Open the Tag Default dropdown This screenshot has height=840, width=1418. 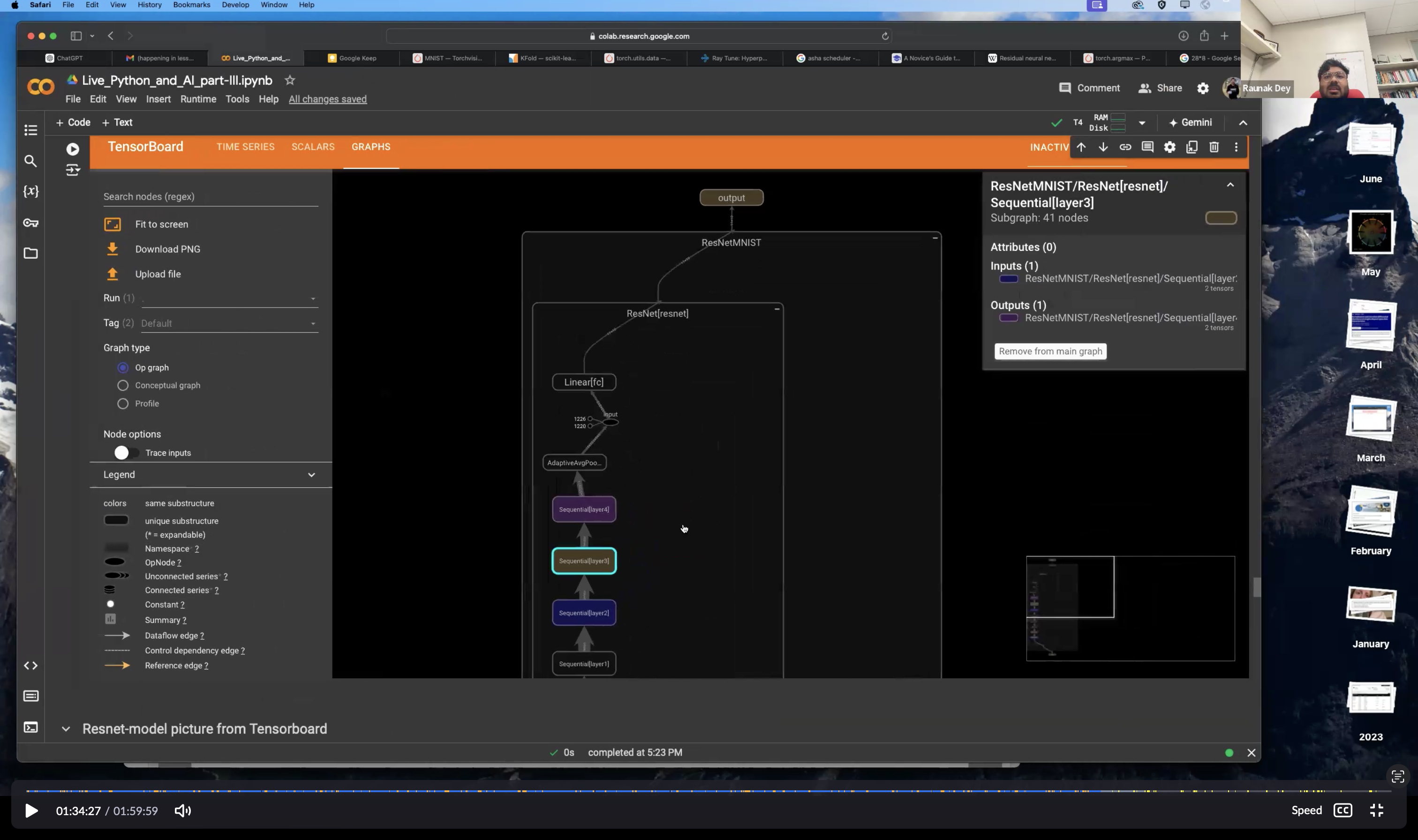(230, 323)
